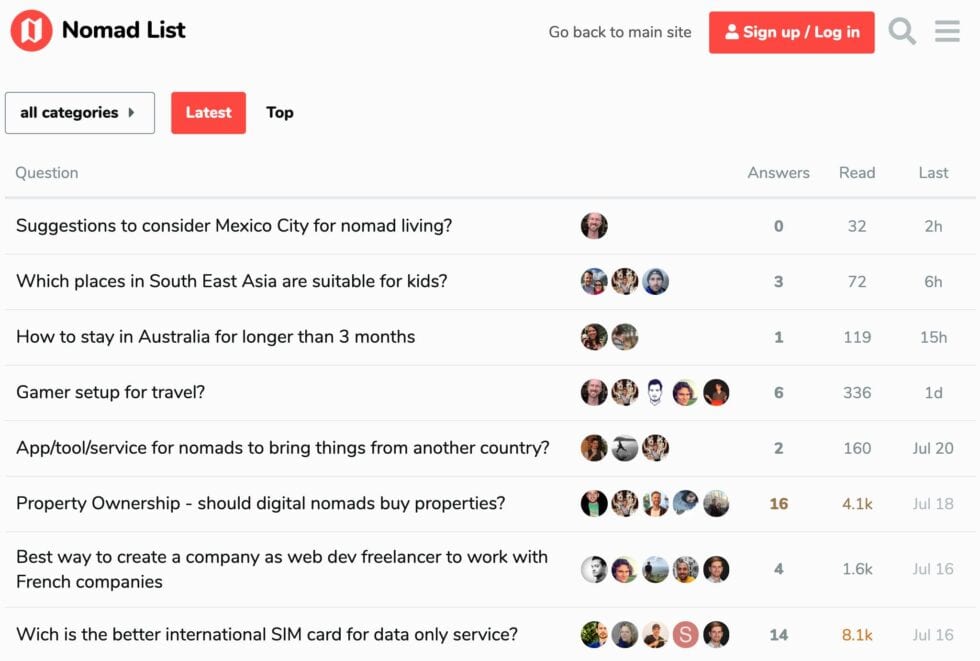This screenshot has width=980, height=661.
Task: Click the last avatar on Gamer setup row
Action: pos(716,392)
